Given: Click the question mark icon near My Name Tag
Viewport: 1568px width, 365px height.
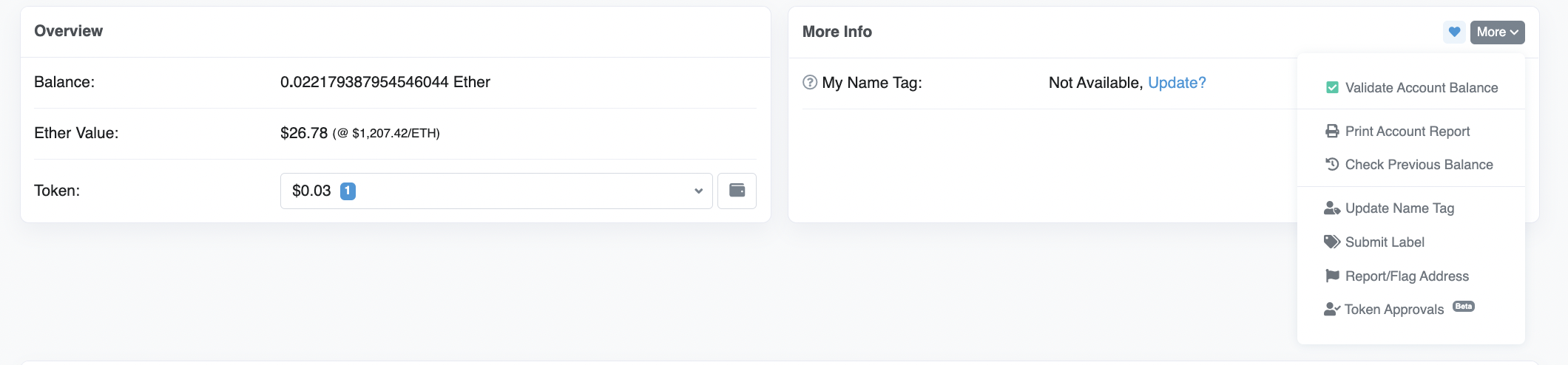Looking at the screenshot, I should tap(810, 82).
